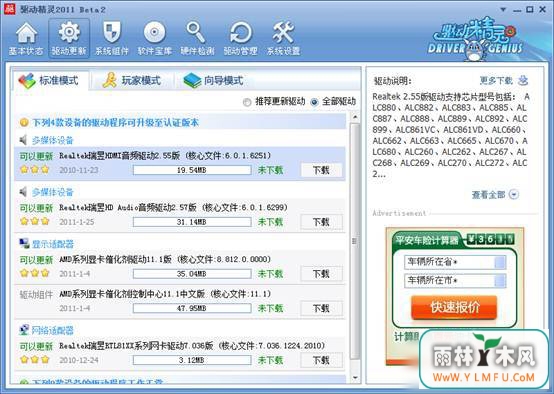
Task: Click 未下载 status for 47.95MB item
Action: (x=271, y=308)
